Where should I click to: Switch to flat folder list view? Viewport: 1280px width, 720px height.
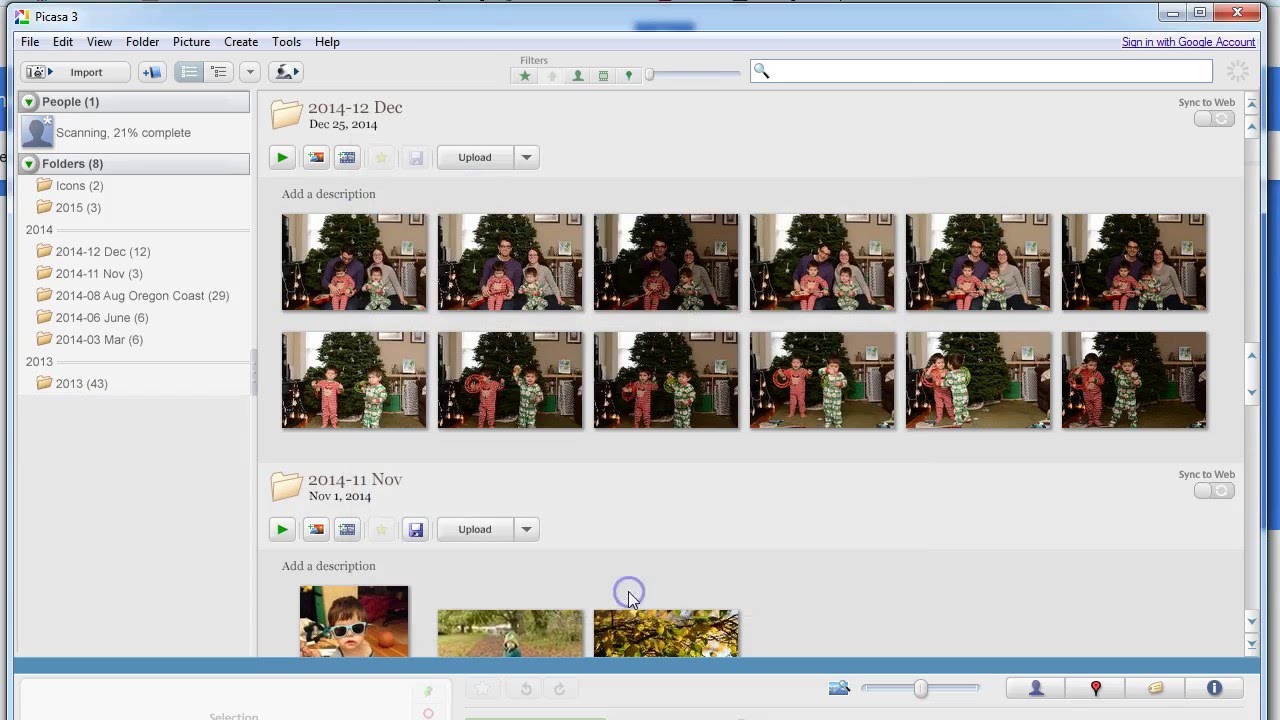coord(189,72)
